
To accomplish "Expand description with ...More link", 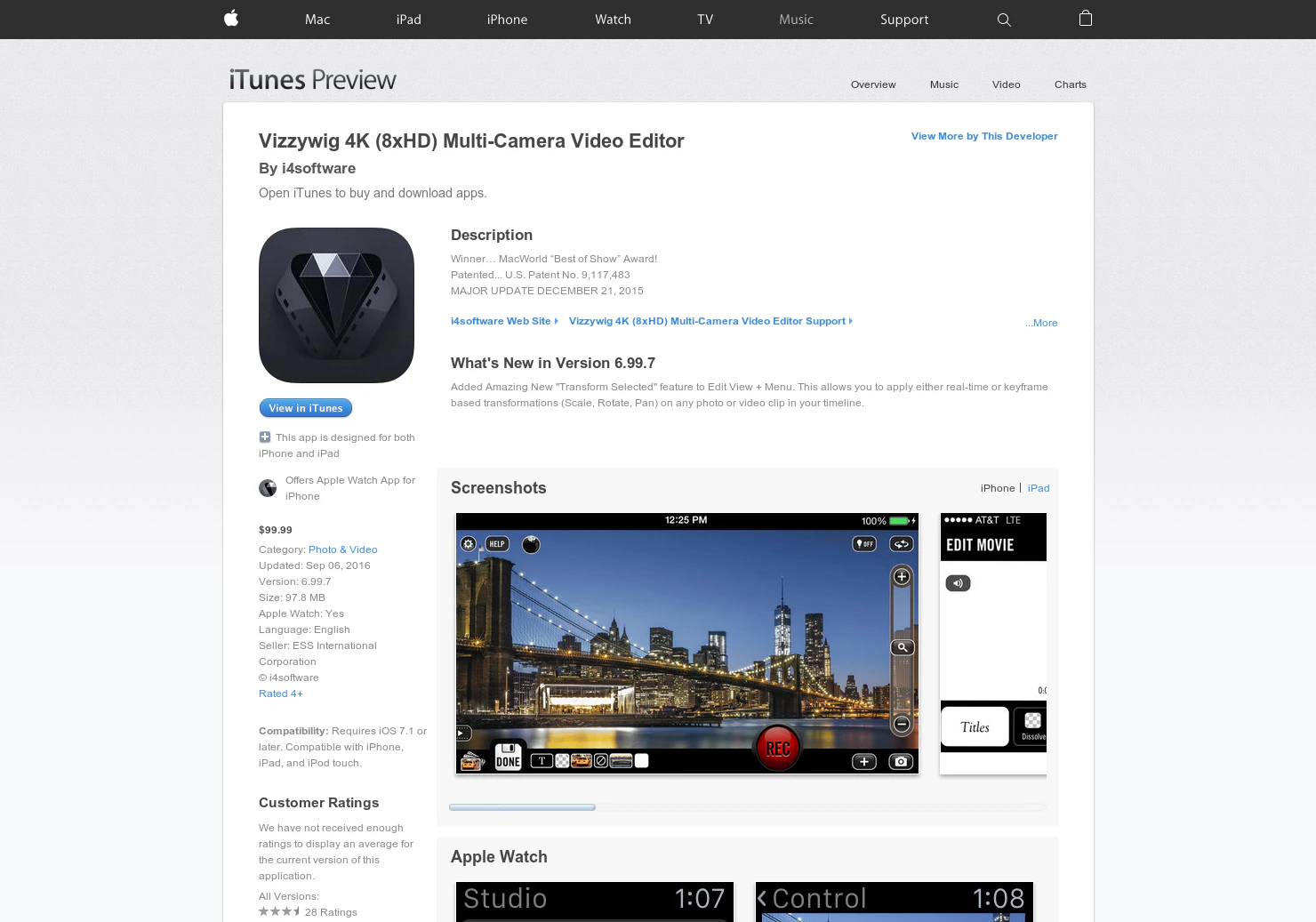I will coord(1041,323).
